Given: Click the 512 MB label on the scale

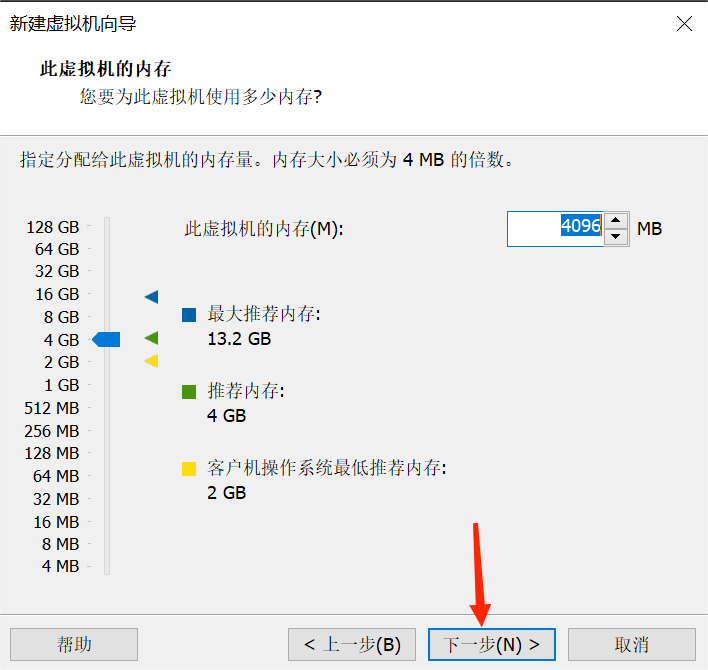Looking at the screenshot, I should 52,408.
